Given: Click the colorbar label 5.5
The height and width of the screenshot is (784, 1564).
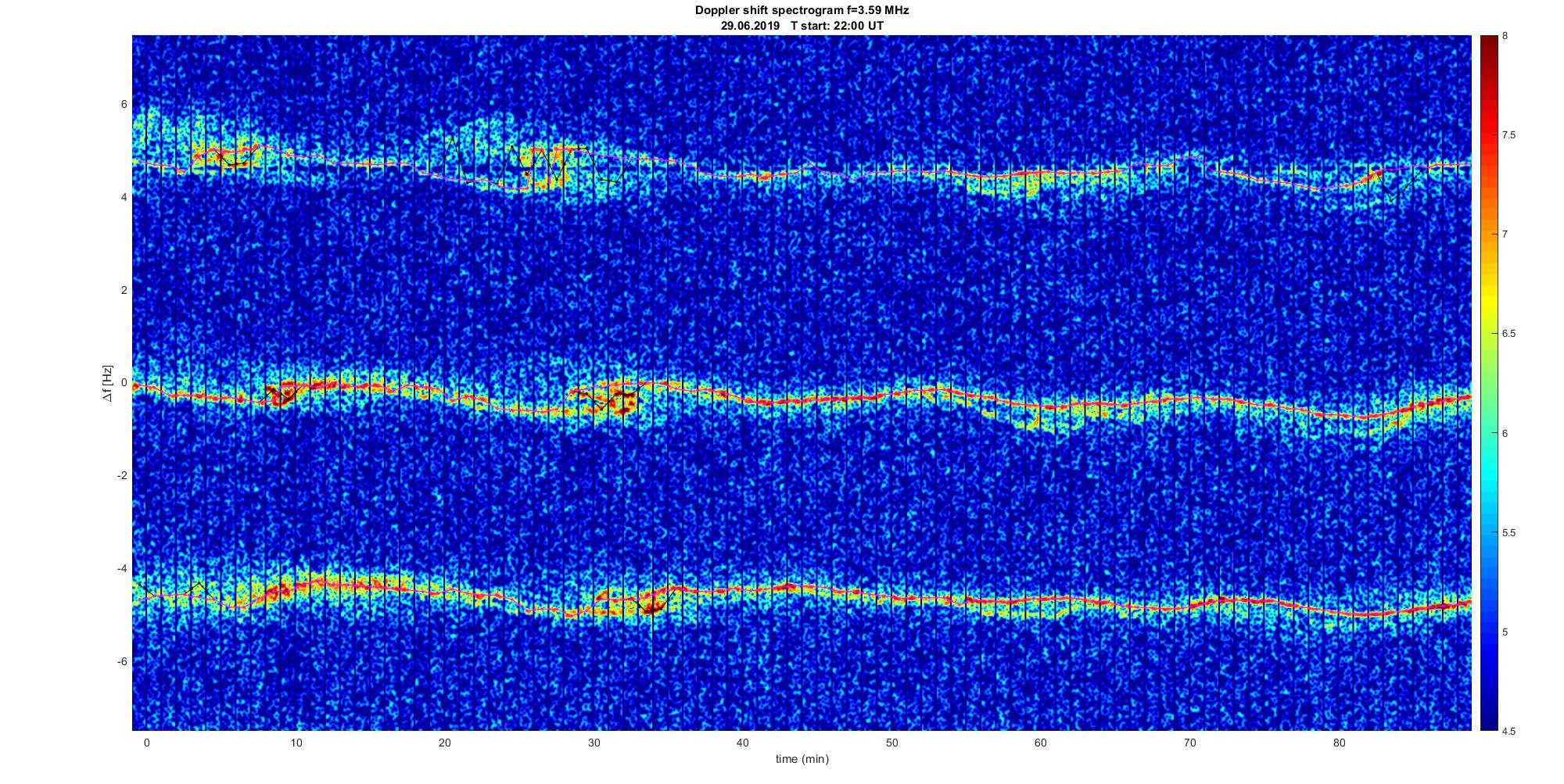Looking at the screenshot, I should 1508,533.
